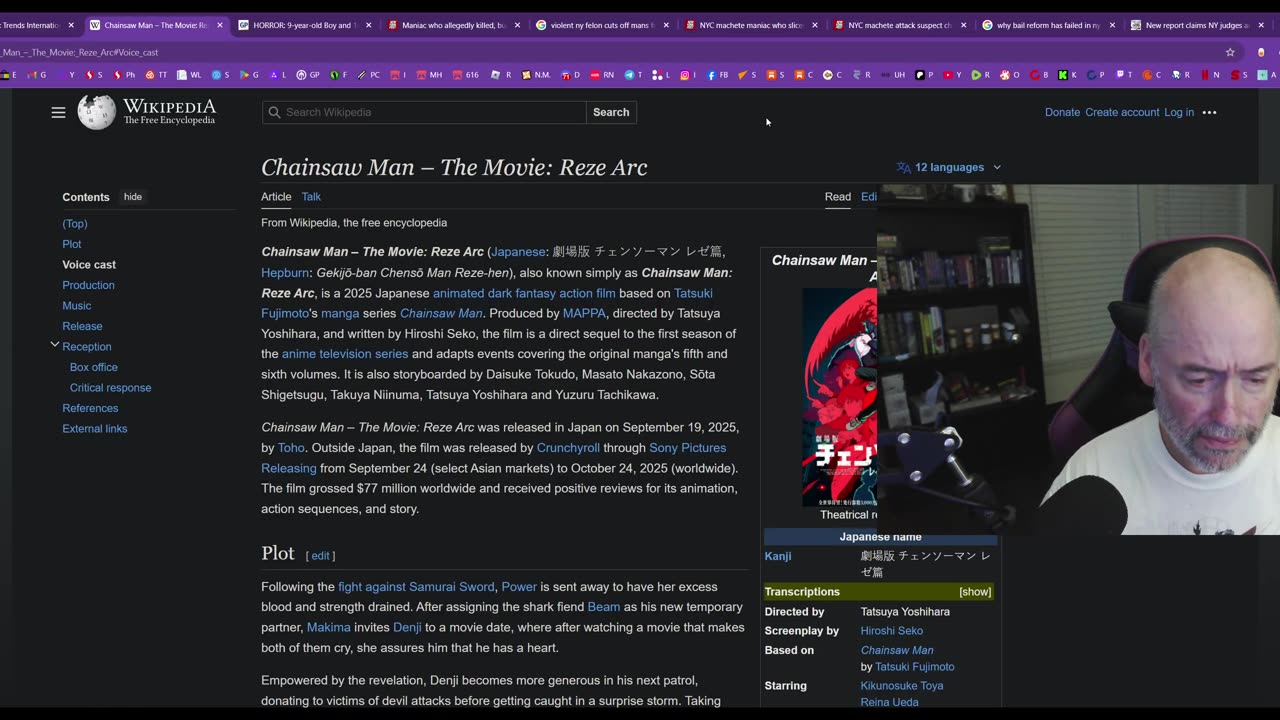1280x720 pixels.
Task: Click the TikTok bookmark labeled TT
Action: click(x=157, y=75)
